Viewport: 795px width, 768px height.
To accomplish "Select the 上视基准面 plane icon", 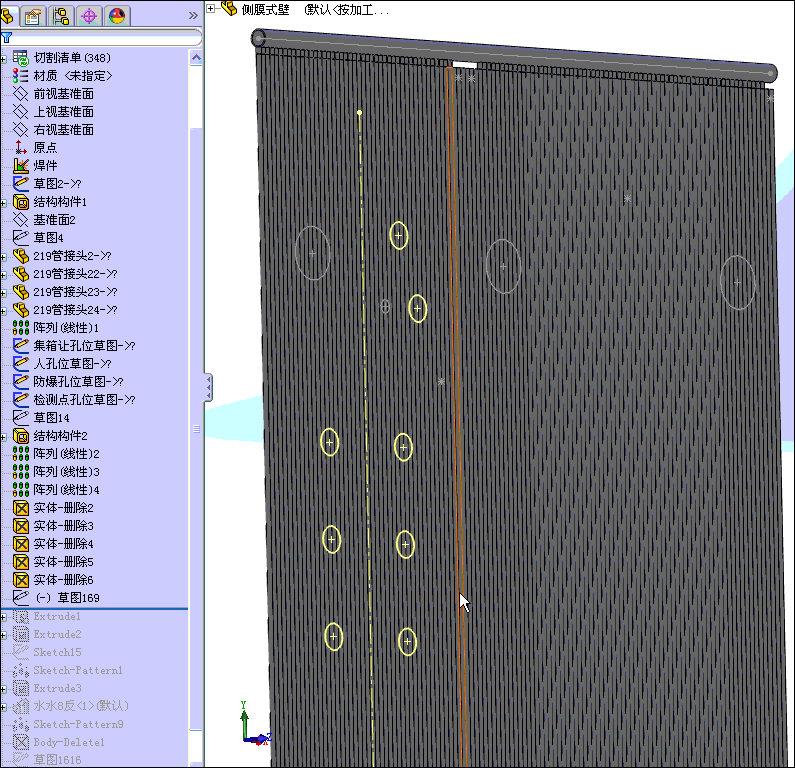I will coord(21,112).
